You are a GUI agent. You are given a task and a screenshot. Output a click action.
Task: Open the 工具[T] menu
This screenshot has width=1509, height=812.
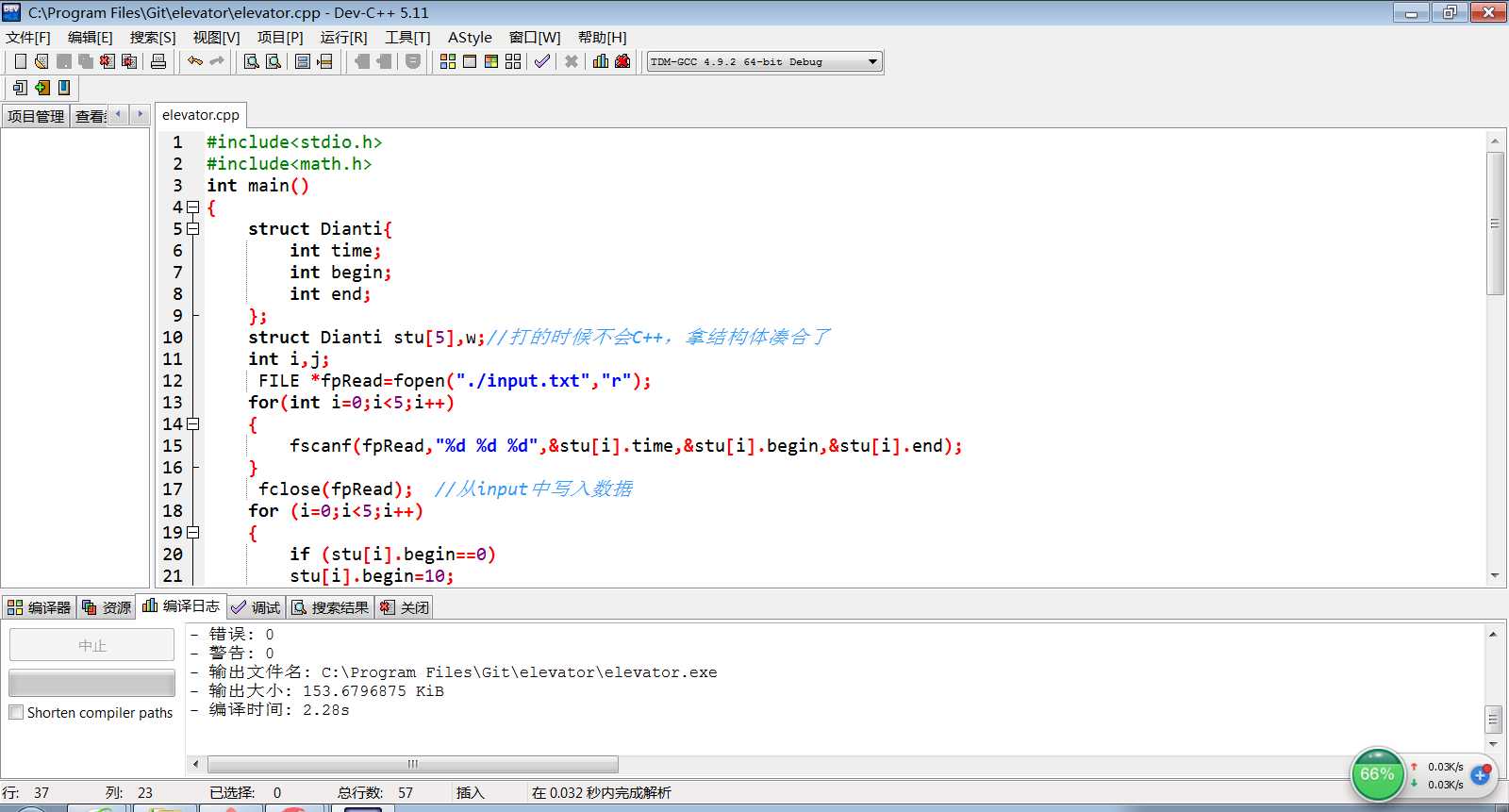pos(407,38)
